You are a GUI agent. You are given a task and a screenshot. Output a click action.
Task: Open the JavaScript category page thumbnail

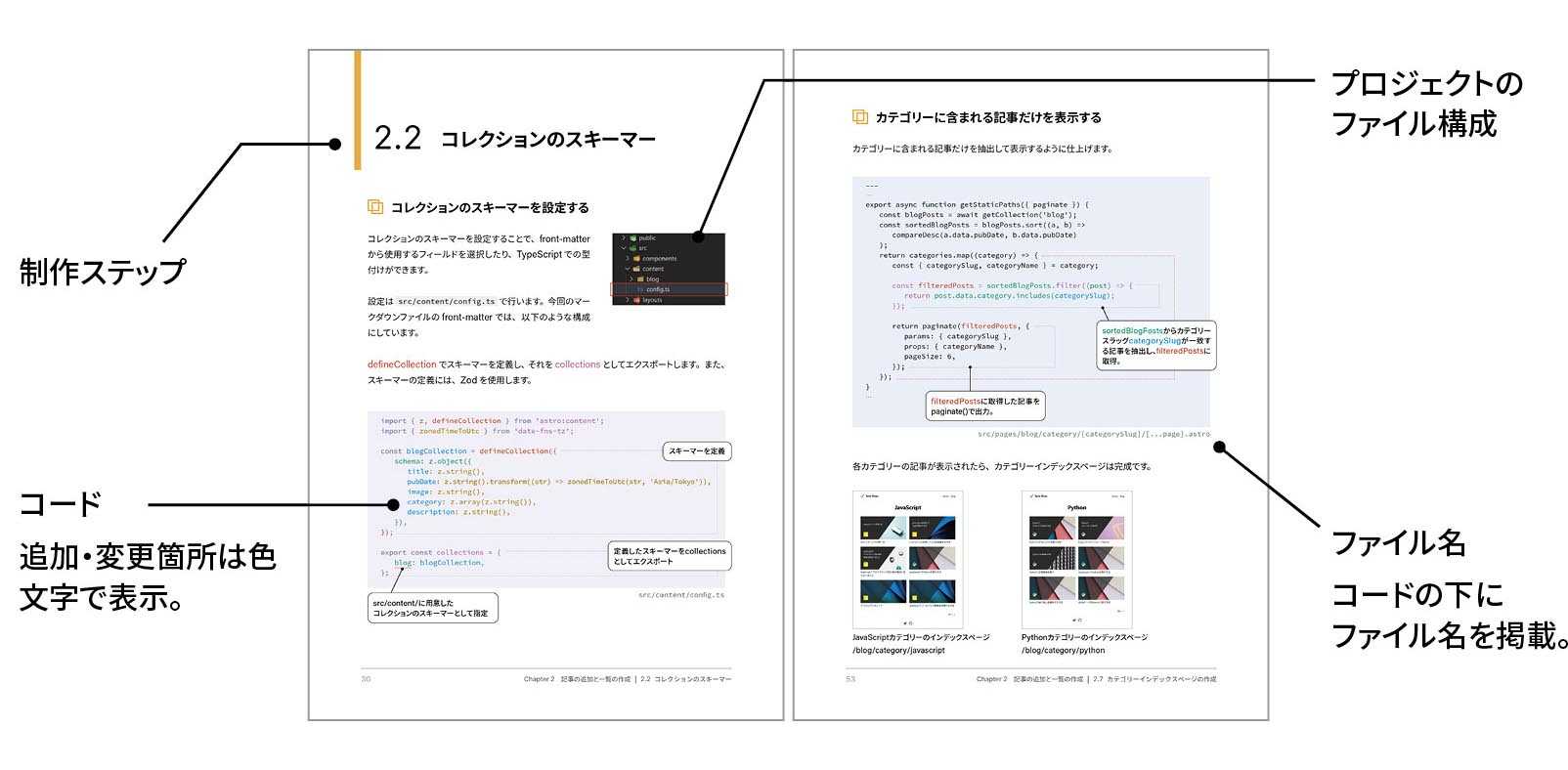(907, 559)
